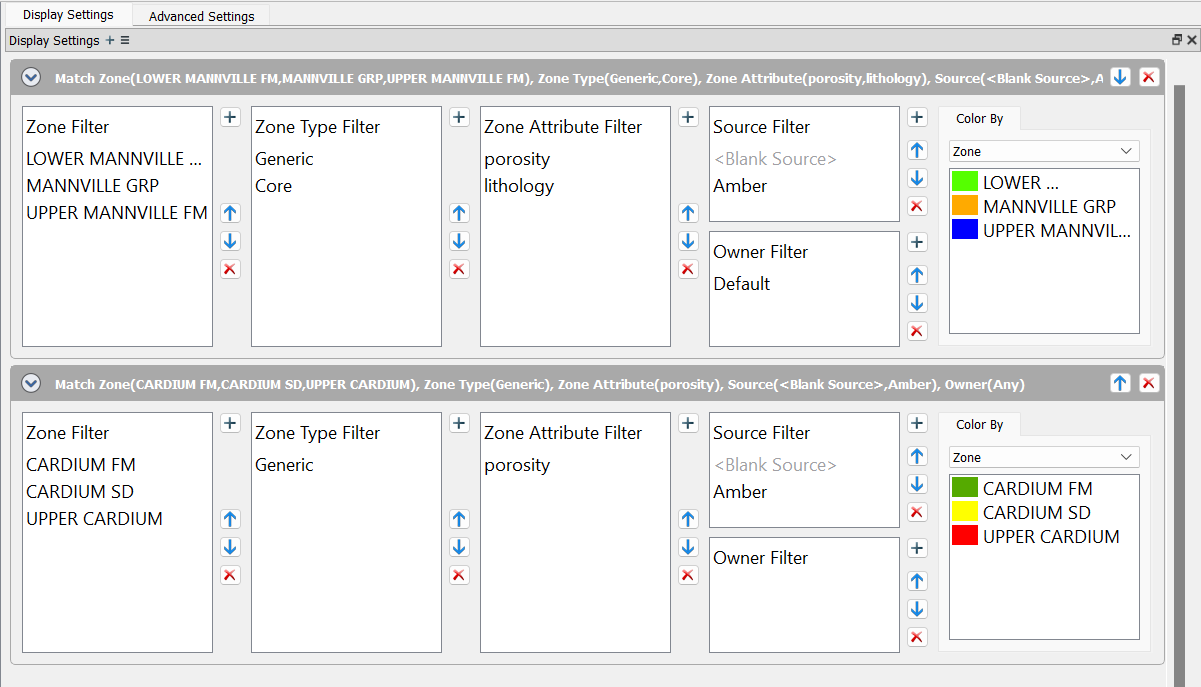
Task: Add an owner to Cardium Owner Filter
Action: click(x=917, y=548)
